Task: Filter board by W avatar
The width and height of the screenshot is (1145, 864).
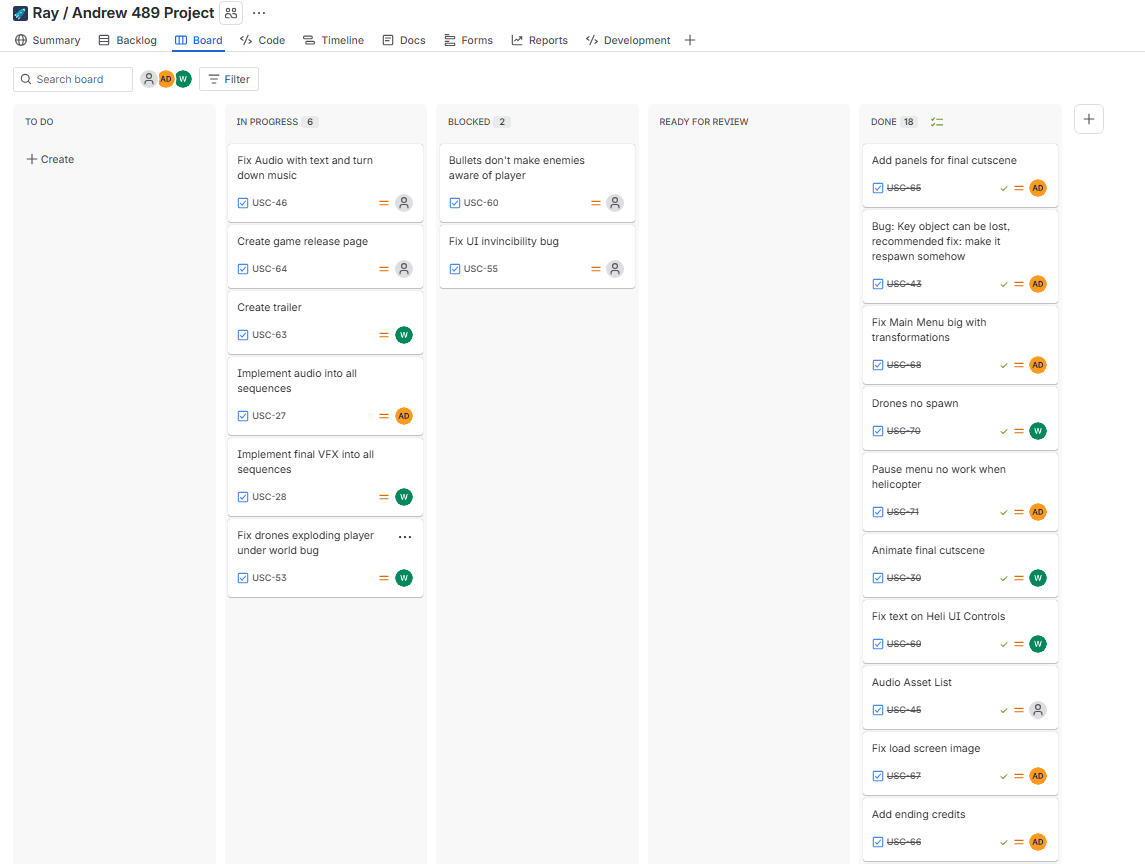Action: [183, 79]
